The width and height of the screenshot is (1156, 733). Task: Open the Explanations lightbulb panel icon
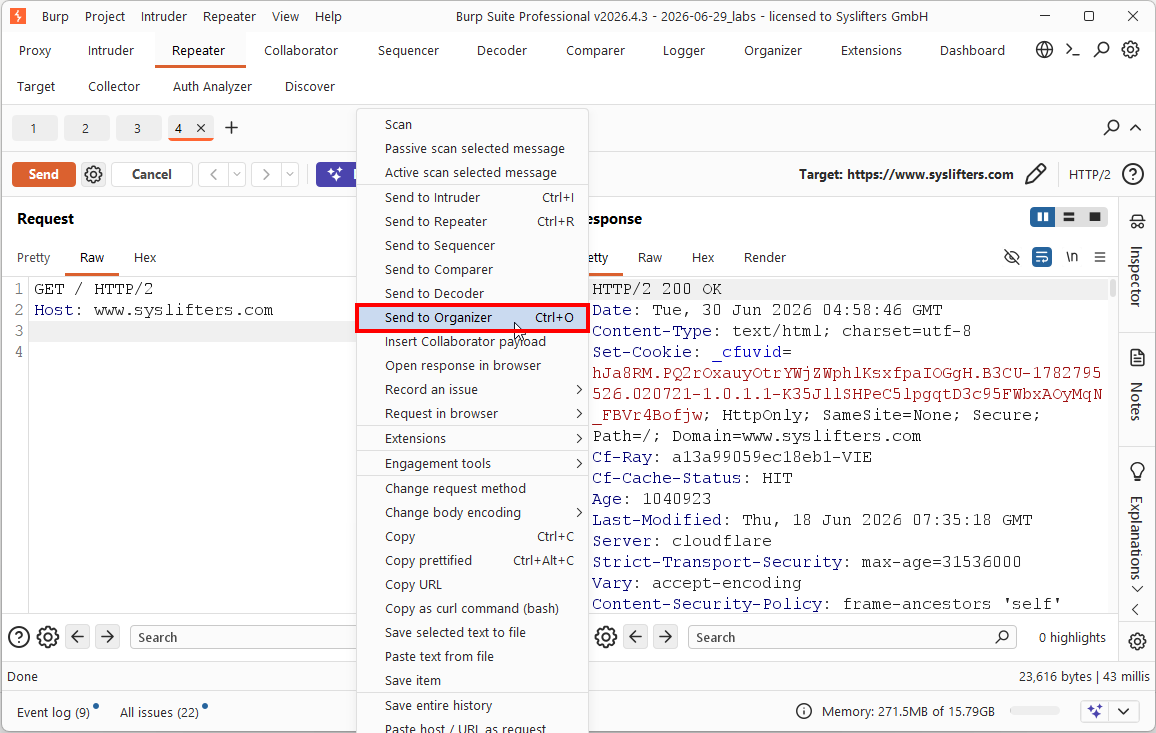tap(1137, 471)
